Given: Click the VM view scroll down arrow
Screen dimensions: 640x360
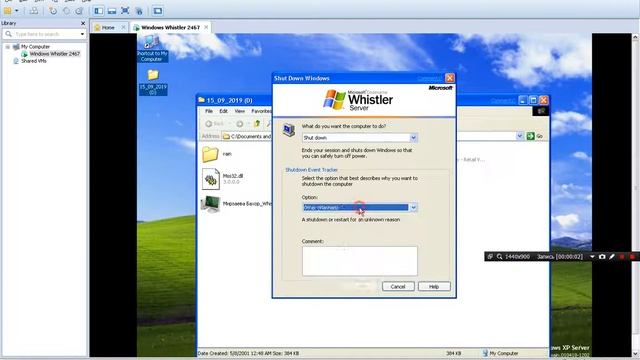Looking at the screenshot, I should (x=636, y=353).
